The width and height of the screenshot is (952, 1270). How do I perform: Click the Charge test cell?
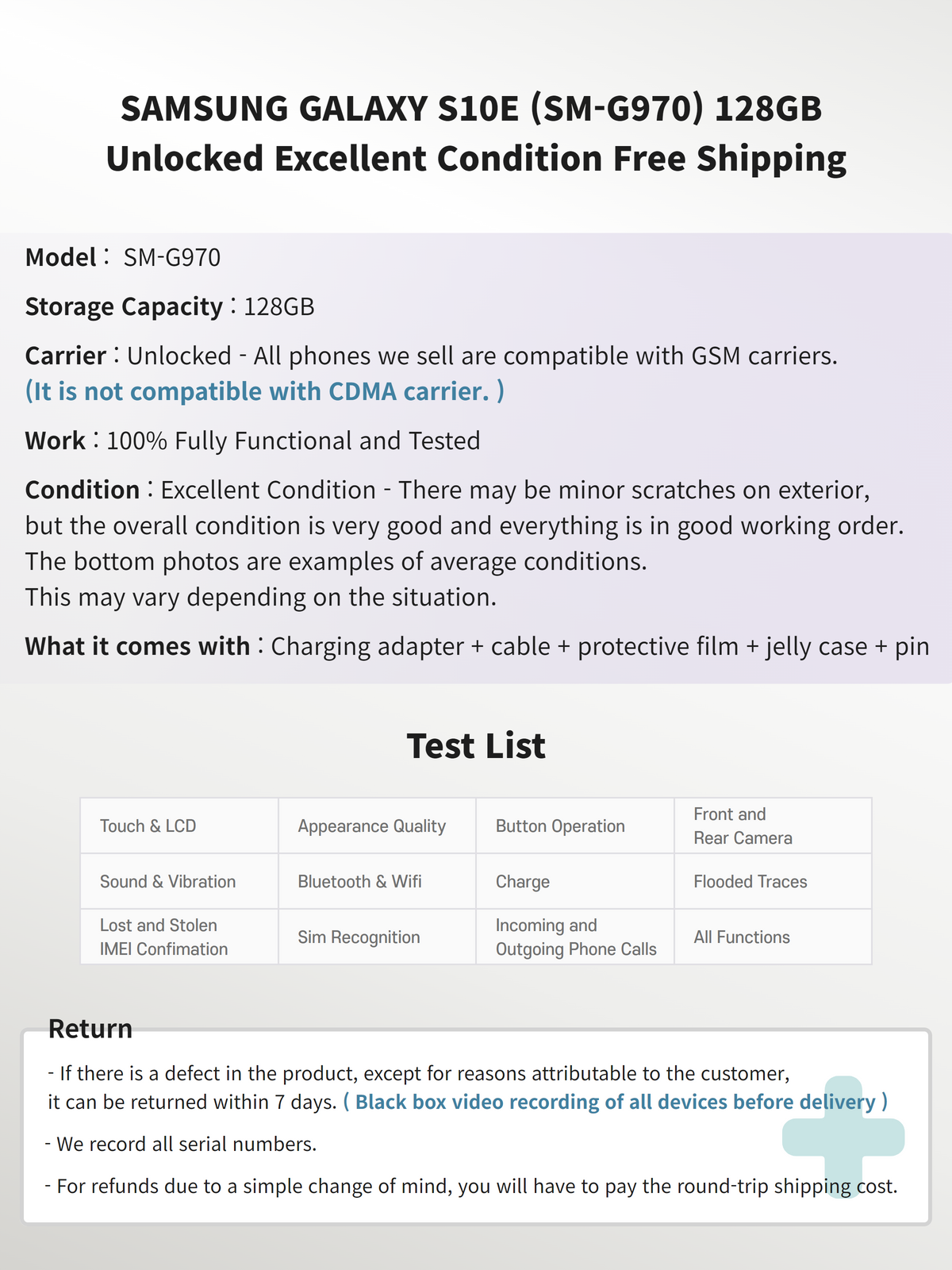[x=575, y=881]
